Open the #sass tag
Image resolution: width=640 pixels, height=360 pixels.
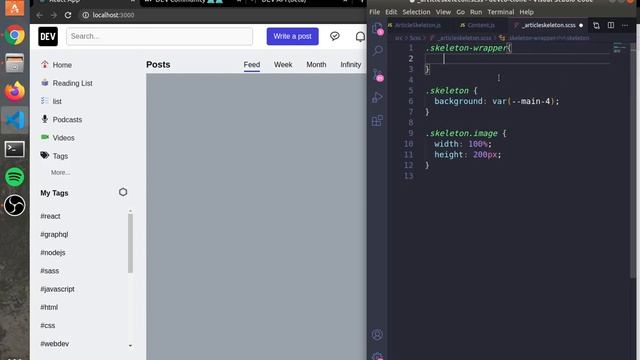point(50,271)
